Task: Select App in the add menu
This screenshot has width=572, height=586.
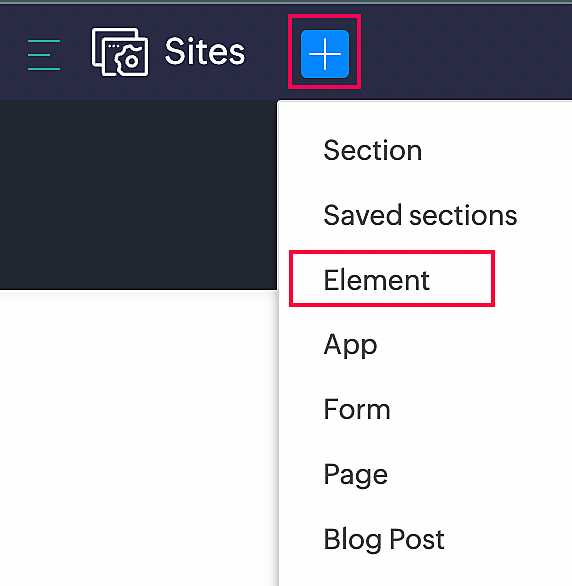Action: (x=350, y=345)
